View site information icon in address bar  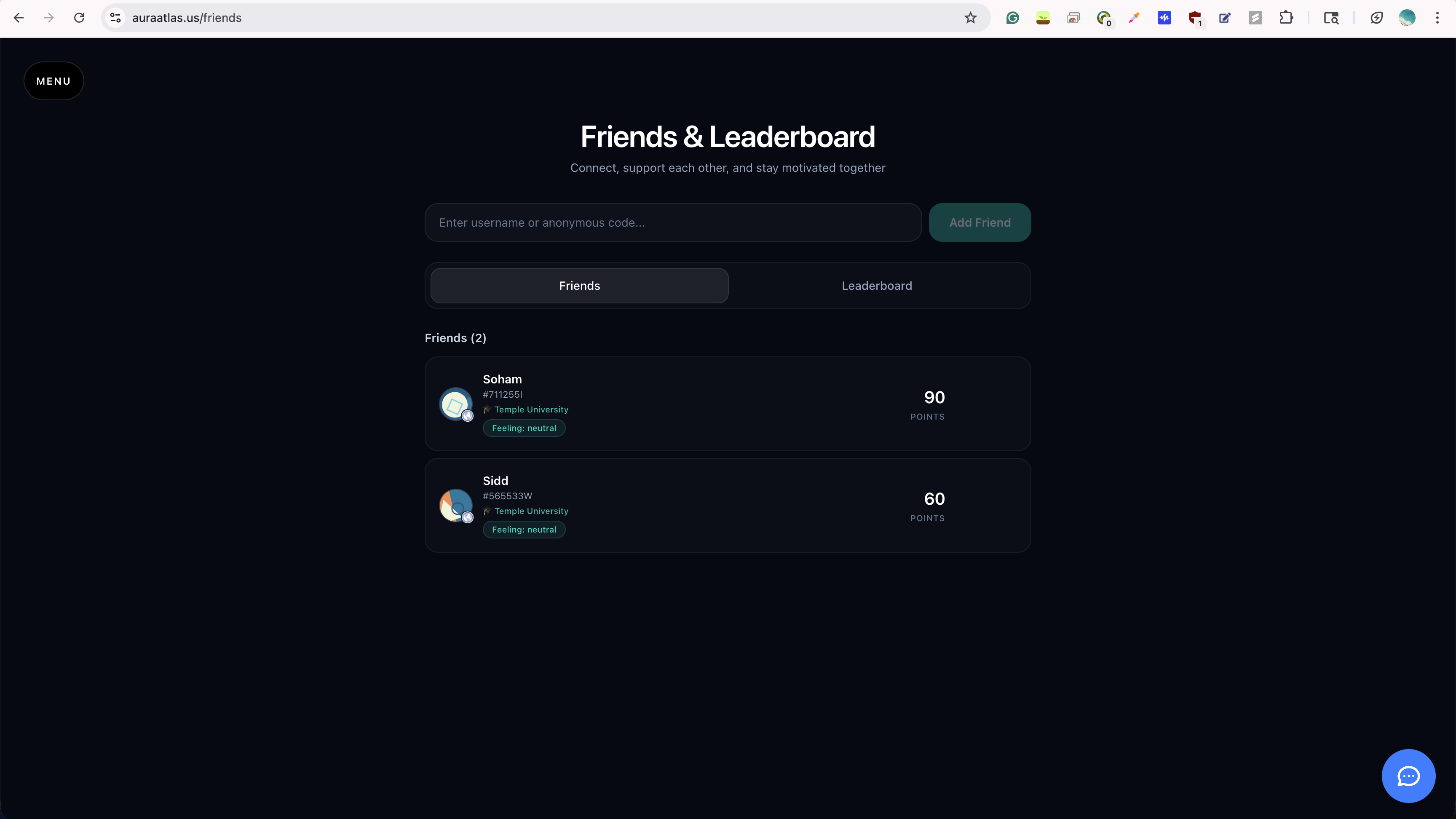click(115, 18)
